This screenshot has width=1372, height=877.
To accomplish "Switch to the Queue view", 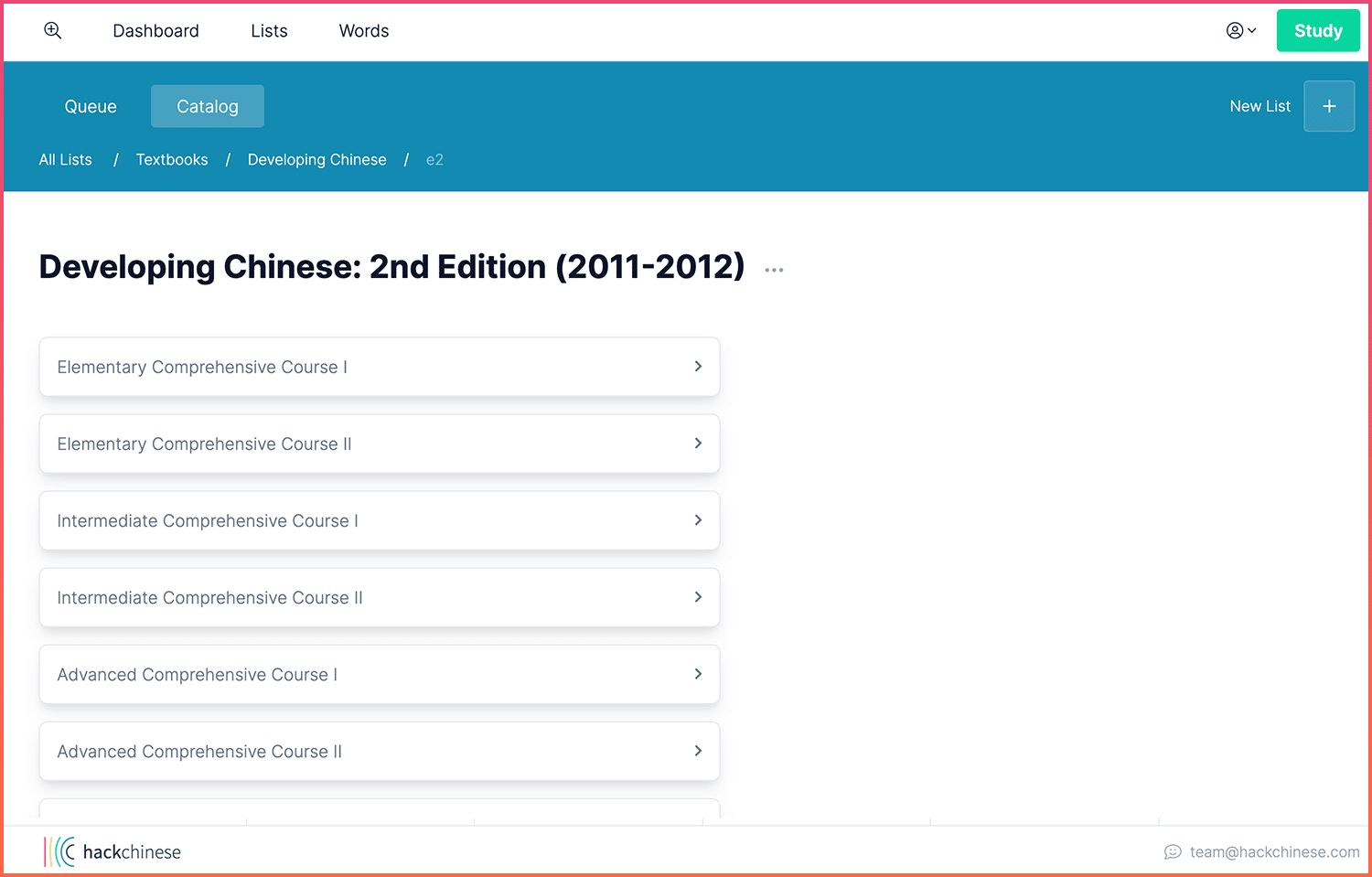I will pos(90,105).
